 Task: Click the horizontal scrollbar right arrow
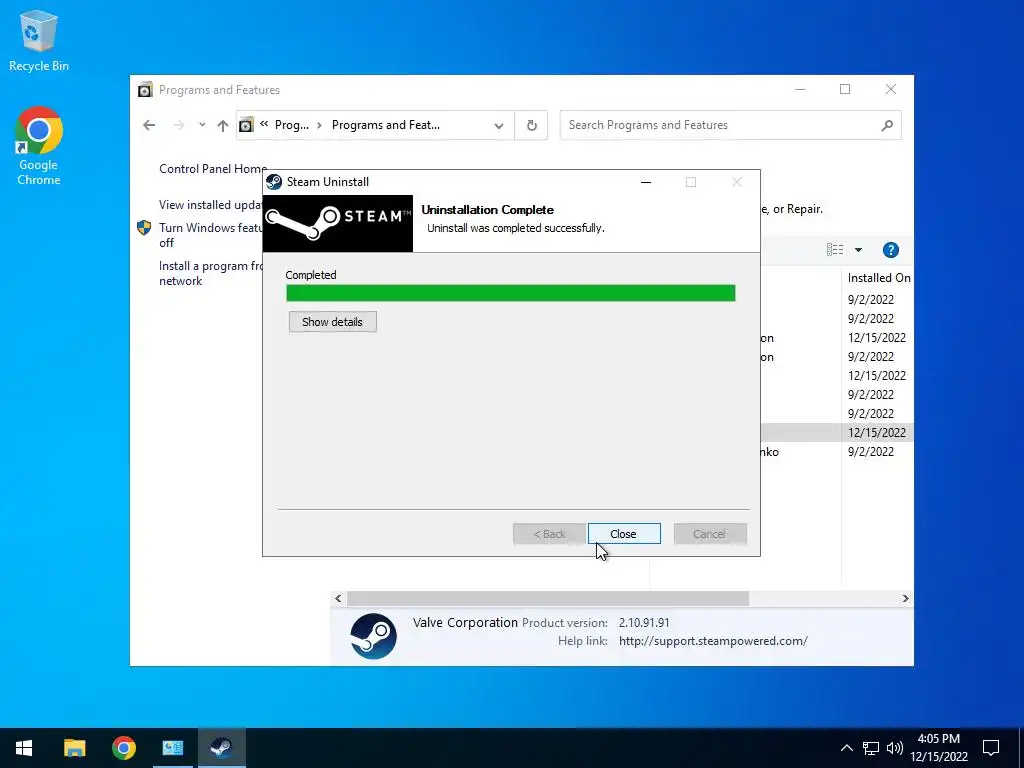(x=905, y=598)
